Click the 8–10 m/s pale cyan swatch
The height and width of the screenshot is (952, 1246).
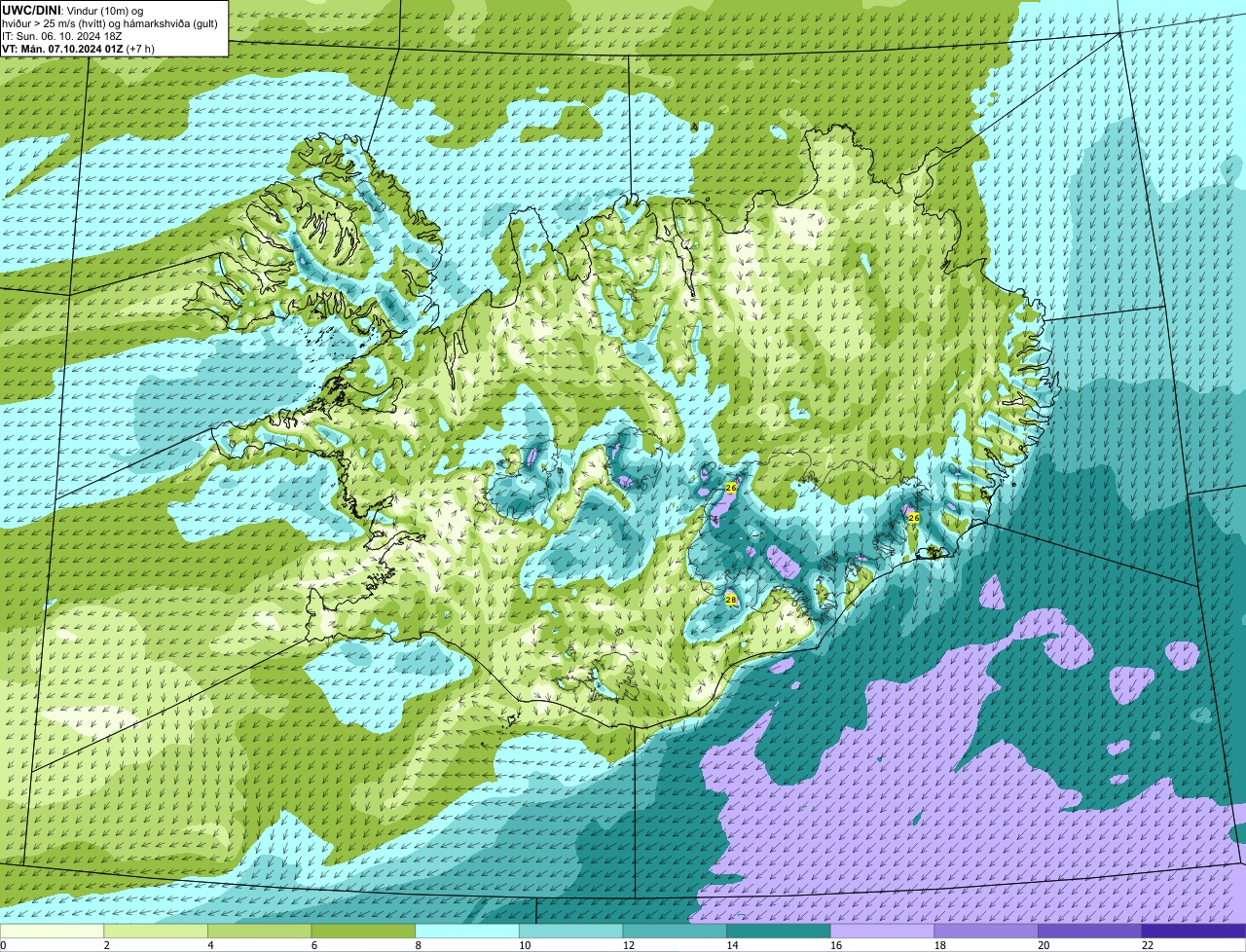(467, 931)
